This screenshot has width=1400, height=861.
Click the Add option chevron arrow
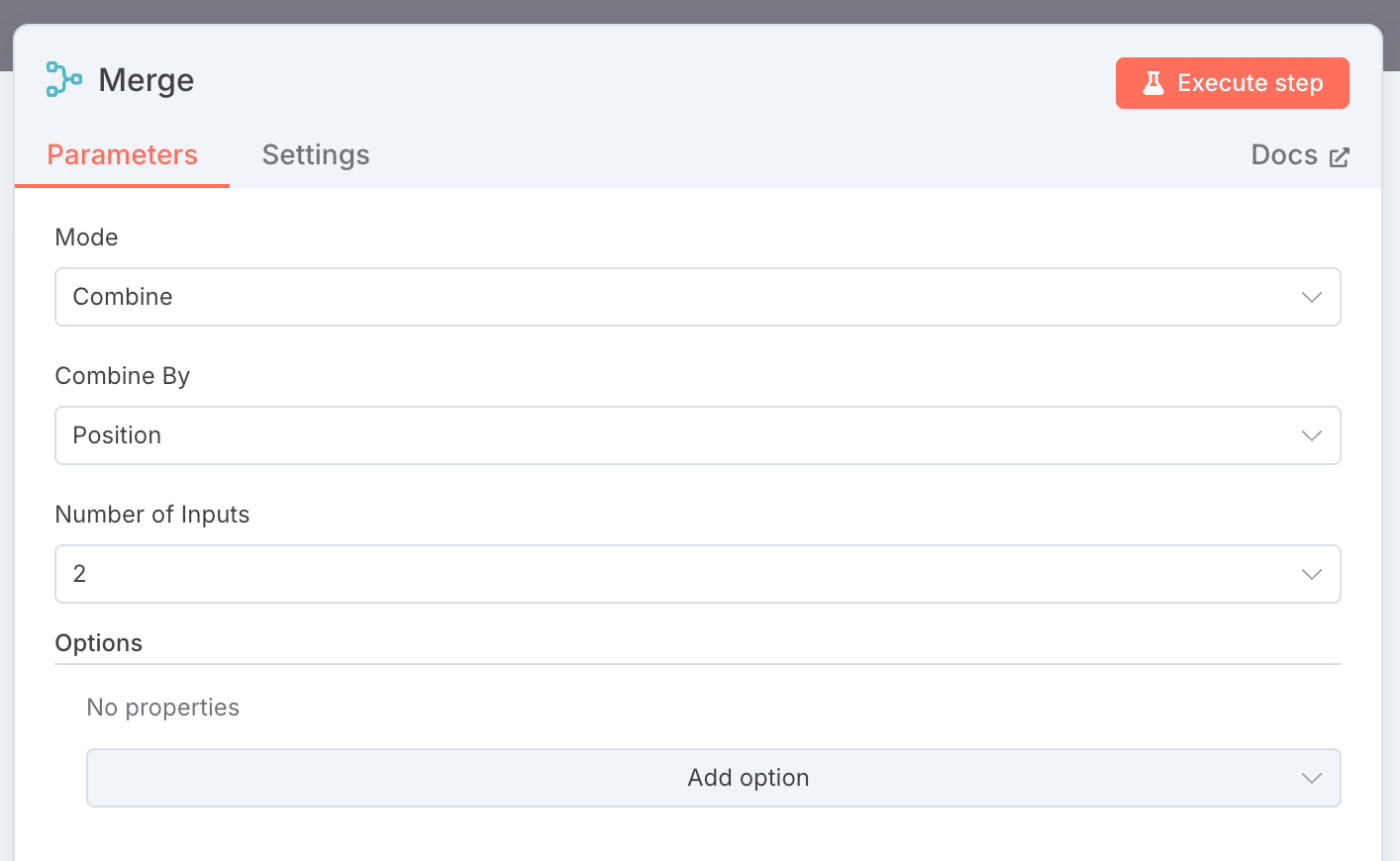[1312, 778]
